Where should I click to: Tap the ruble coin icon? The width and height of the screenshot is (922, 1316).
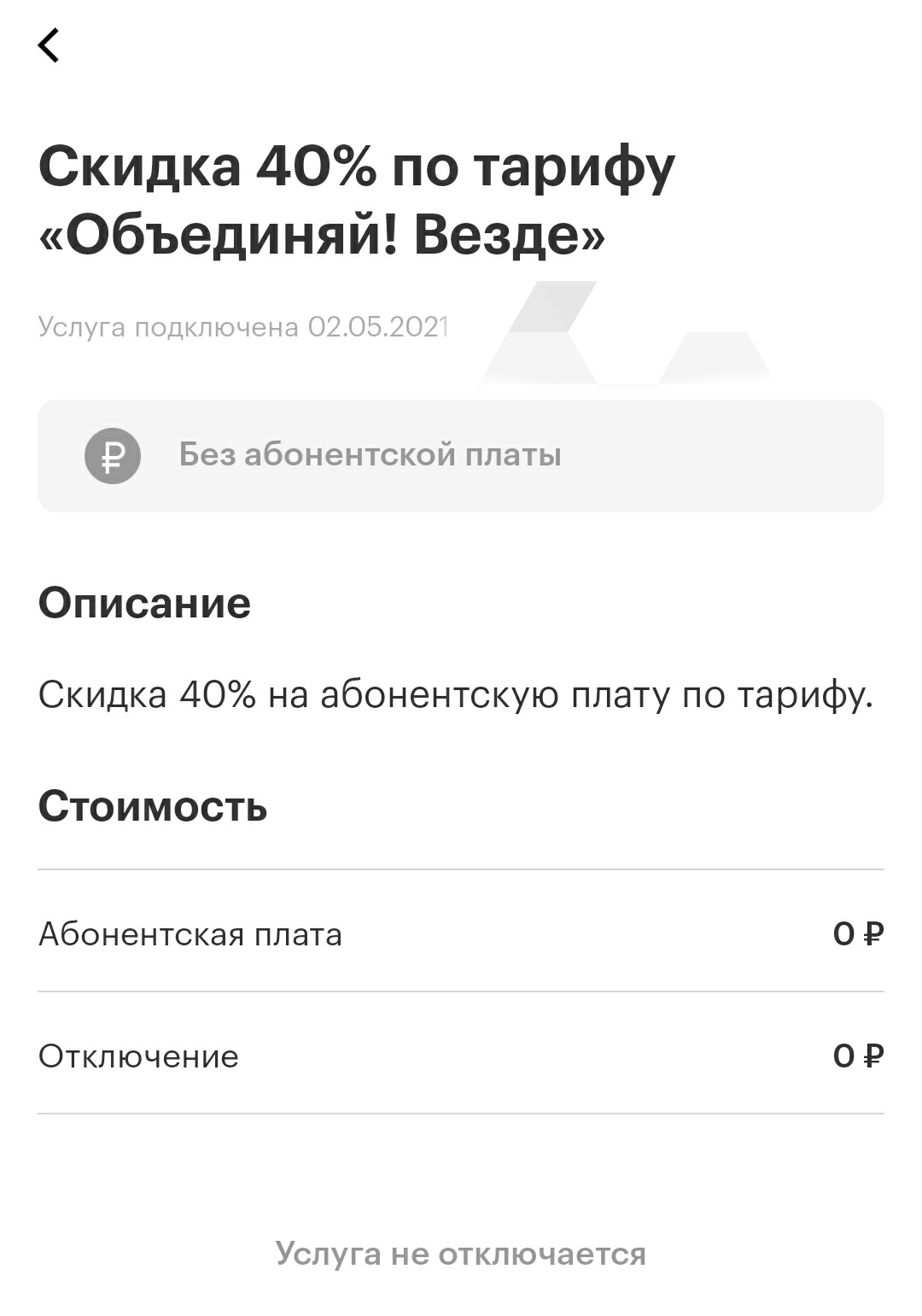[x=112, y=456]
